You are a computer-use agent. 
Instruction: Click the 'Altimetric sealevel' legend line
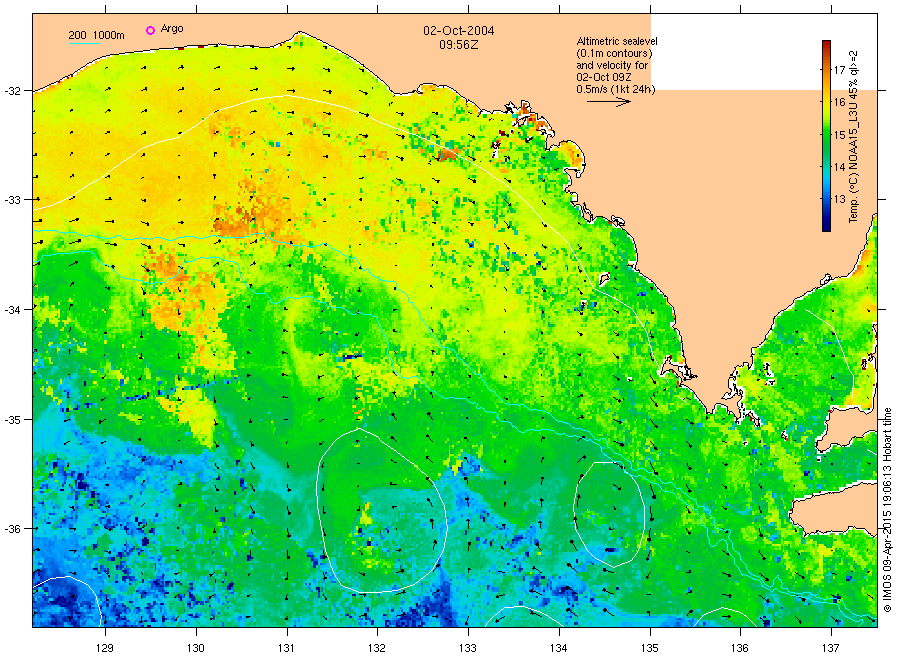point(617,41)
